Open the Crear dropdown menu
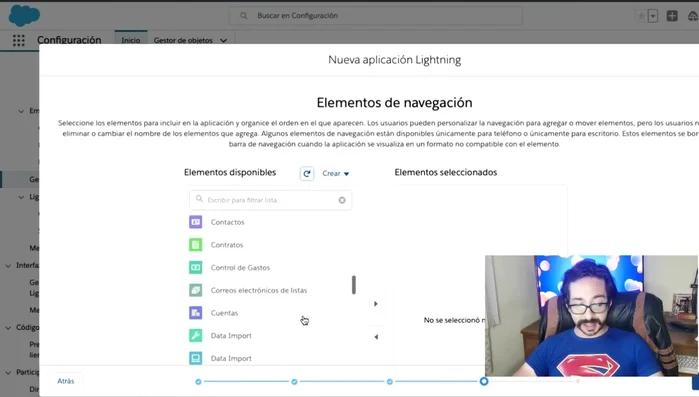699x397 pixels. point(336,173)
